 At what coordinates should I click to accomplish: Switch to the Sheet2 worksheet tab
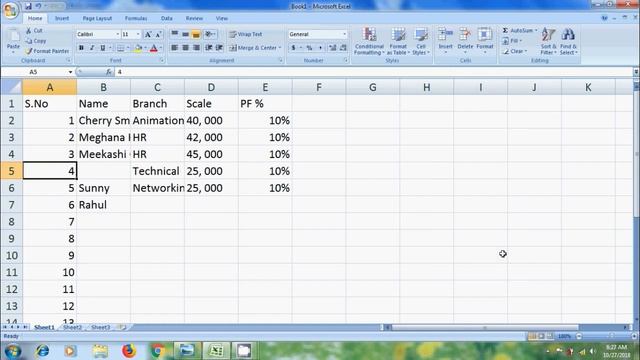tap(72, 327)
